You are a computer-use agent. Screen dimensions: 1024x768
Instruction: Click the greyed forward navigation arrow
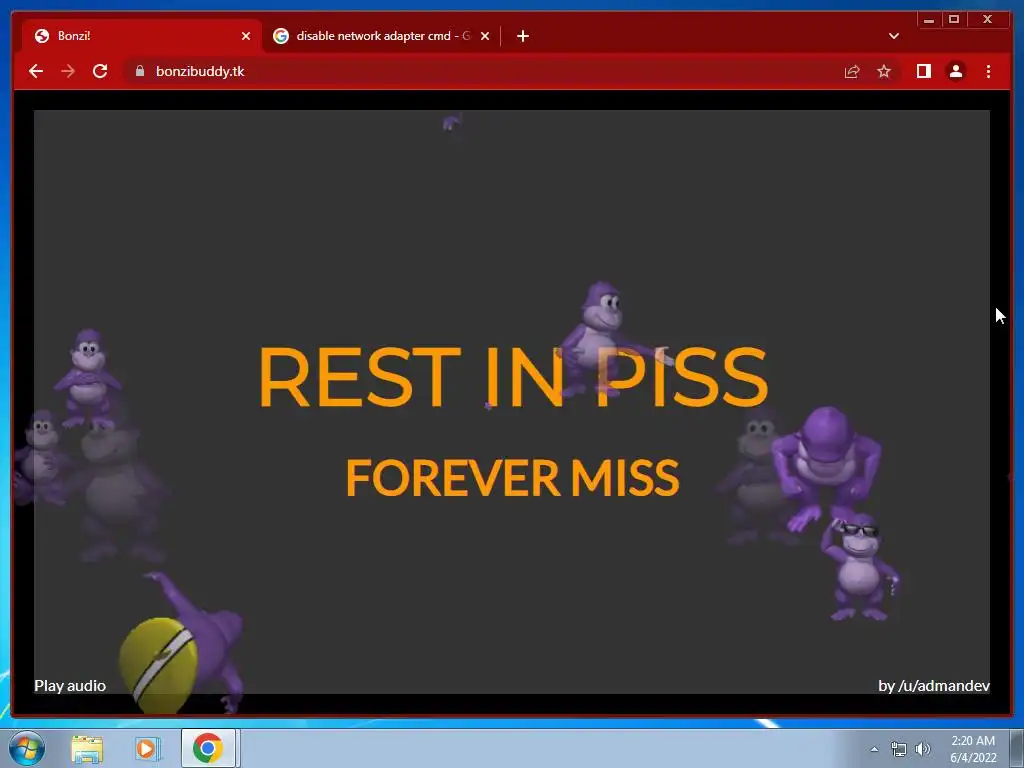tap(68, 71)
